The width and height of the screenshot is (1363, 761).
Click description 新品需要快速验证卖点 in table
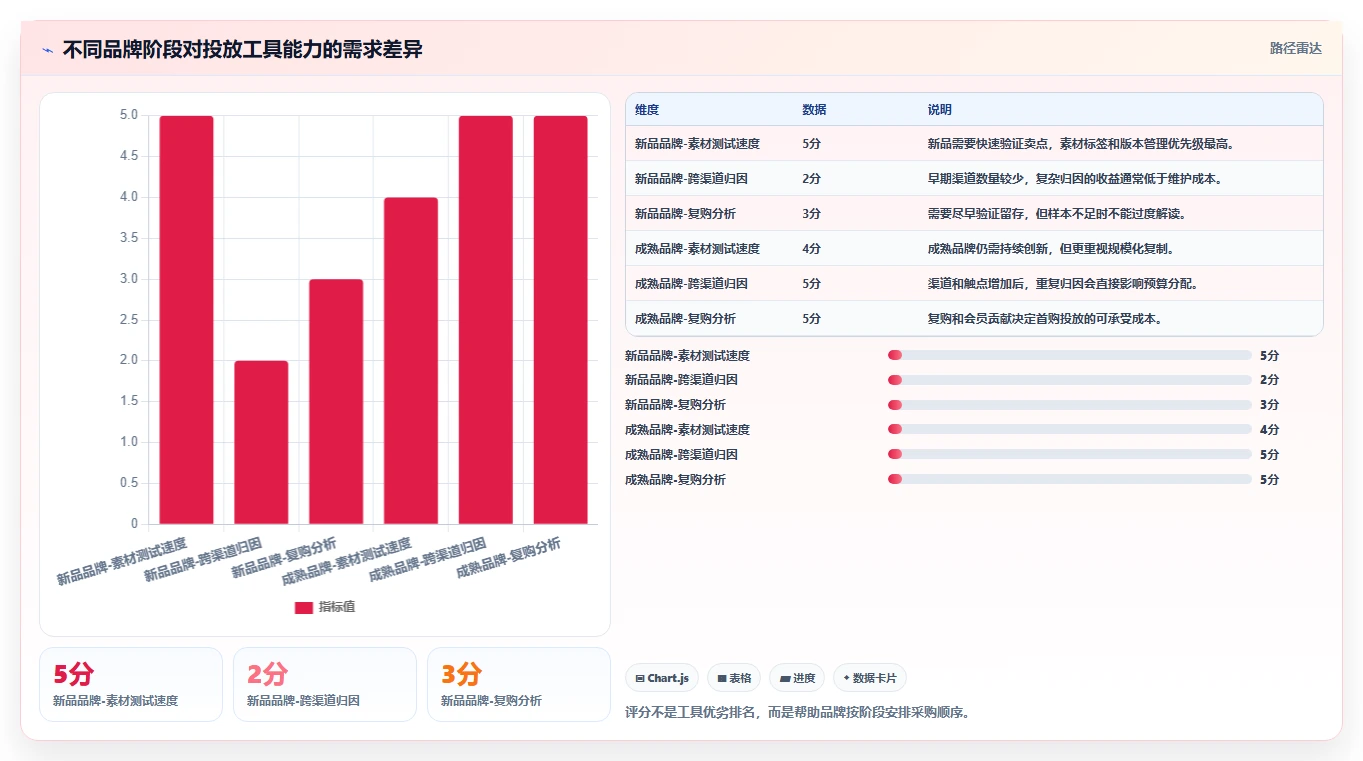pyautogui.click(x=1084, y=144)
